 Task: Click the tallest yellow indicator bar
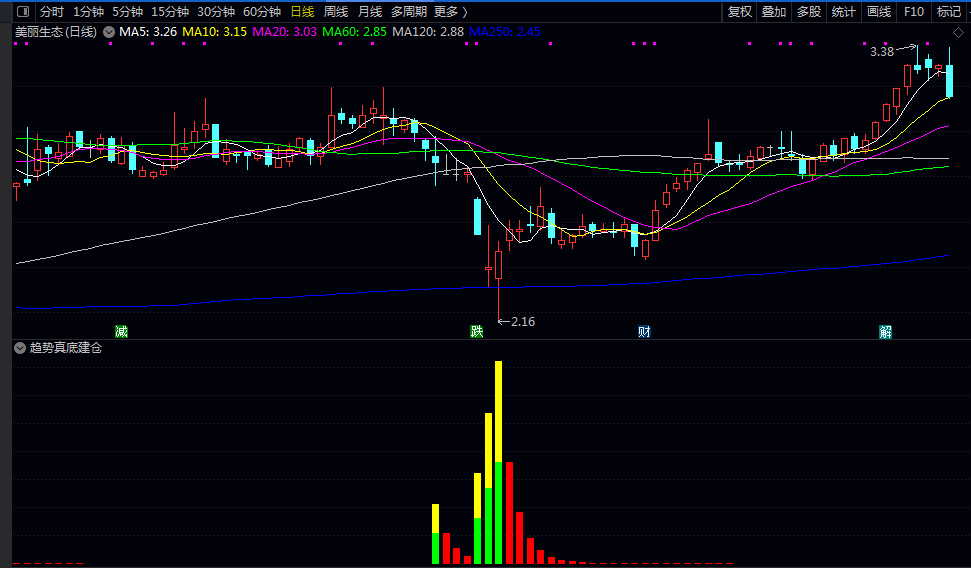tap(499, 411)
